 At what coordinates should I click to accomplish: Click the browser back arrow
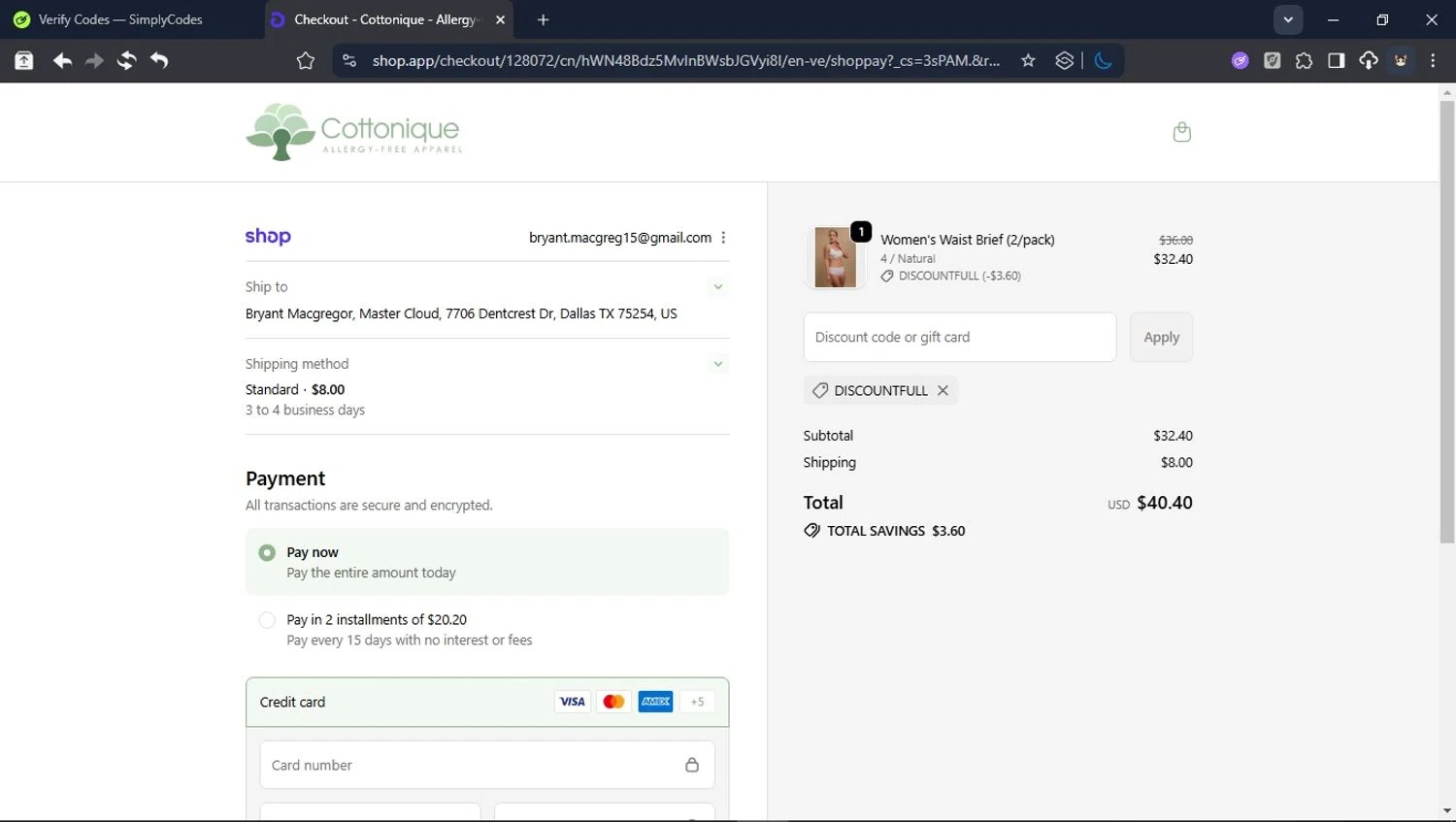62,60
